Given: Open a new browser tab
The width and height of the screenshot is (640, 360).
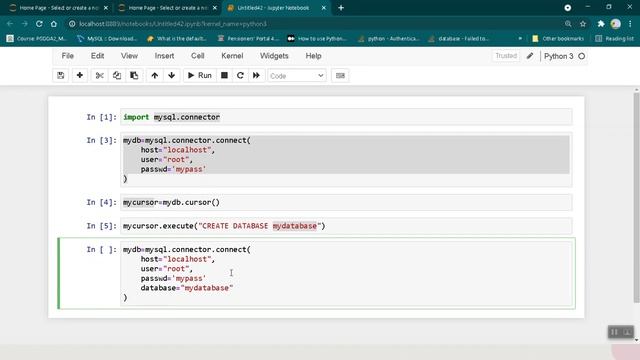Looking at the screenshot, I should click(x=341, y=8).
